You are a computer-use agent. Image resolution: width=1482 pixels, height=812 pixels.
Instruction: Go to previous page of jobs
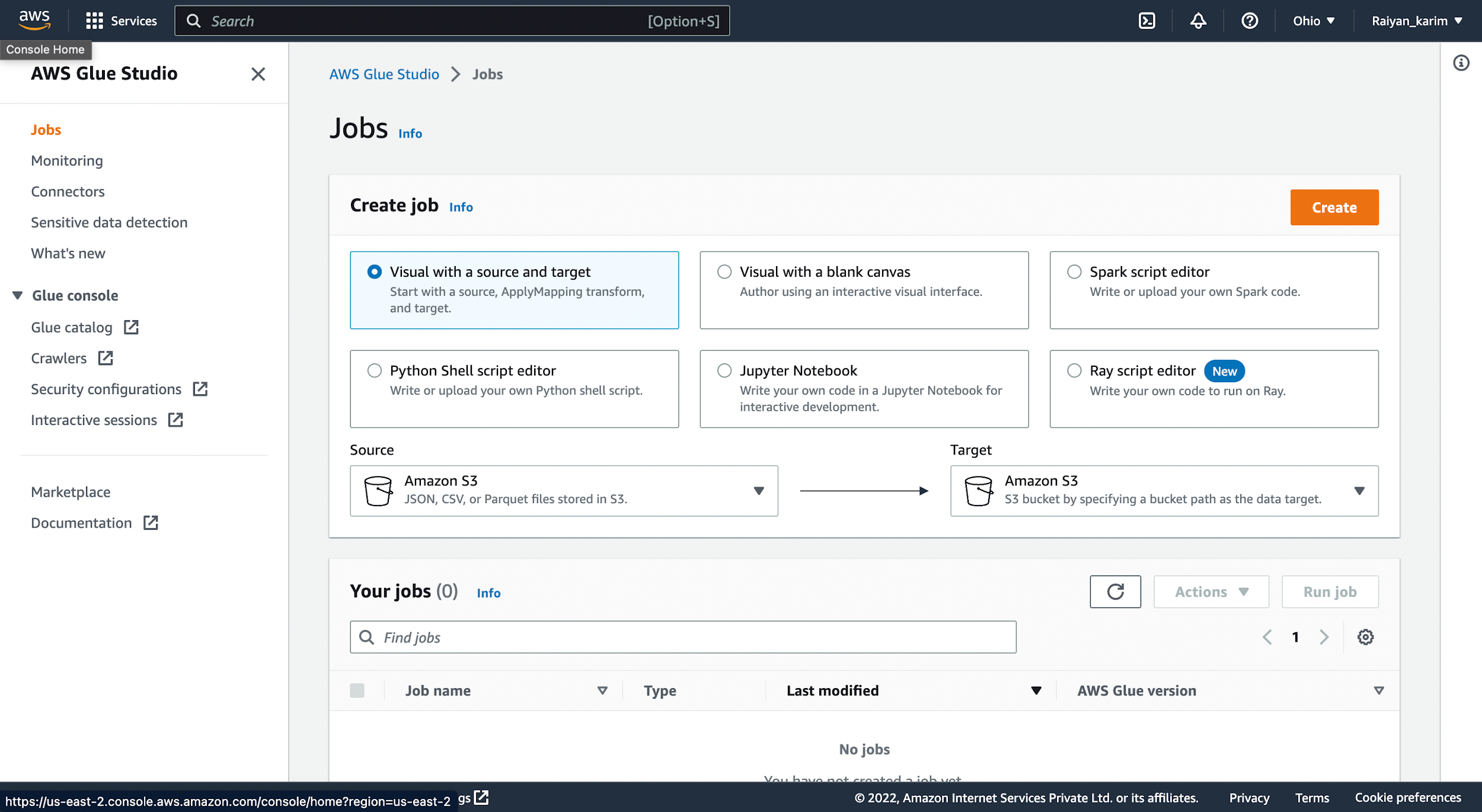tap(1267, 637)
